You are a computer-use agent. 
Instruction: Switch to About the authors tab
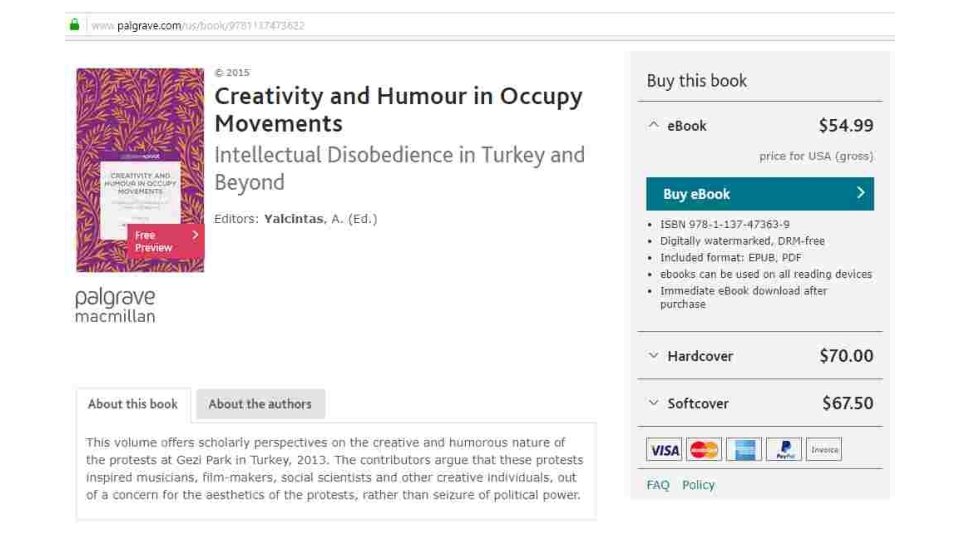click(260, 404)
